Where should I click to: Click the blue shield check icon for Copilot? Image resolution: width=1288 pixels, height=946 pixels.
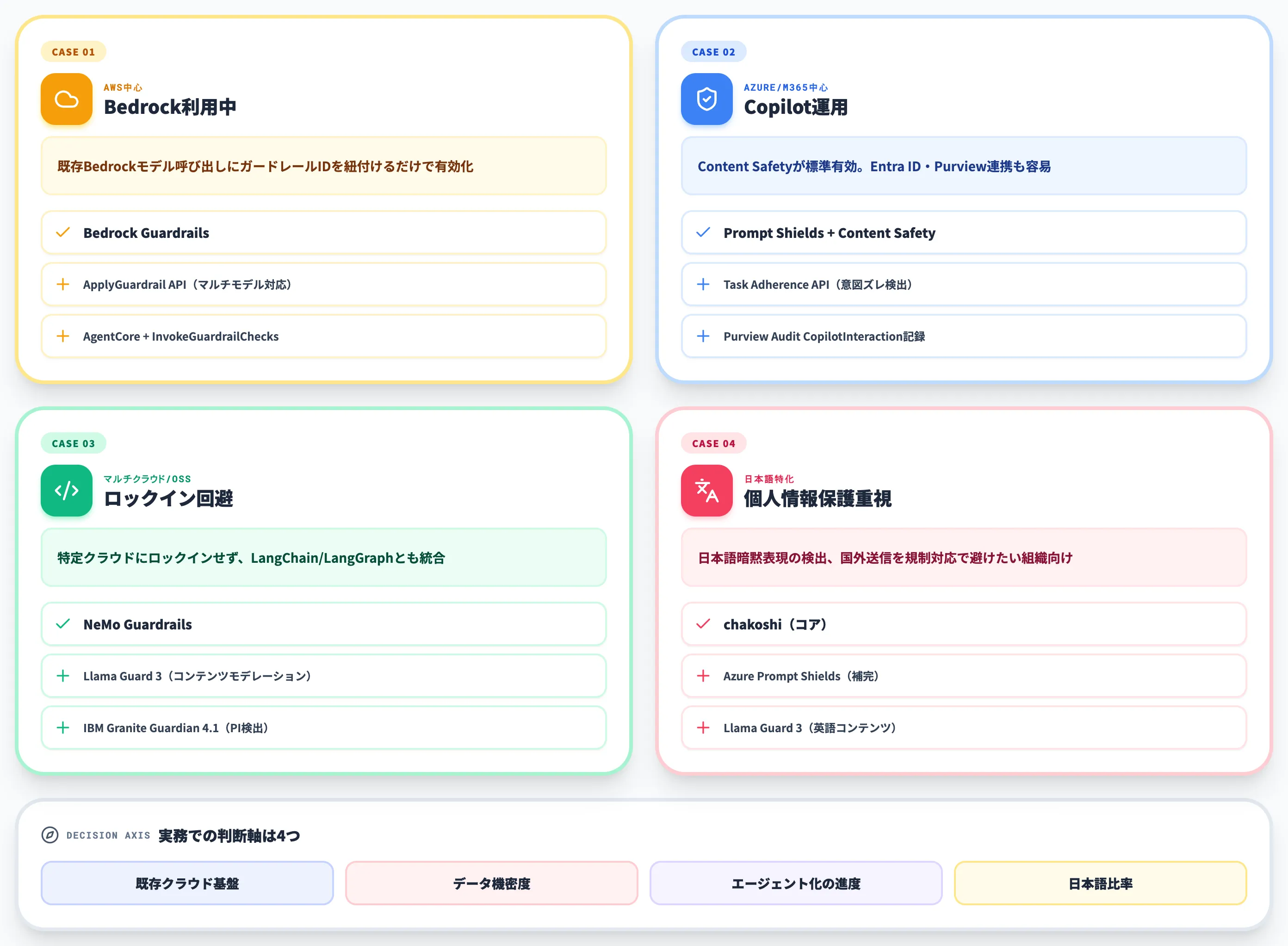pyautogui.click(x=706, y=99)
